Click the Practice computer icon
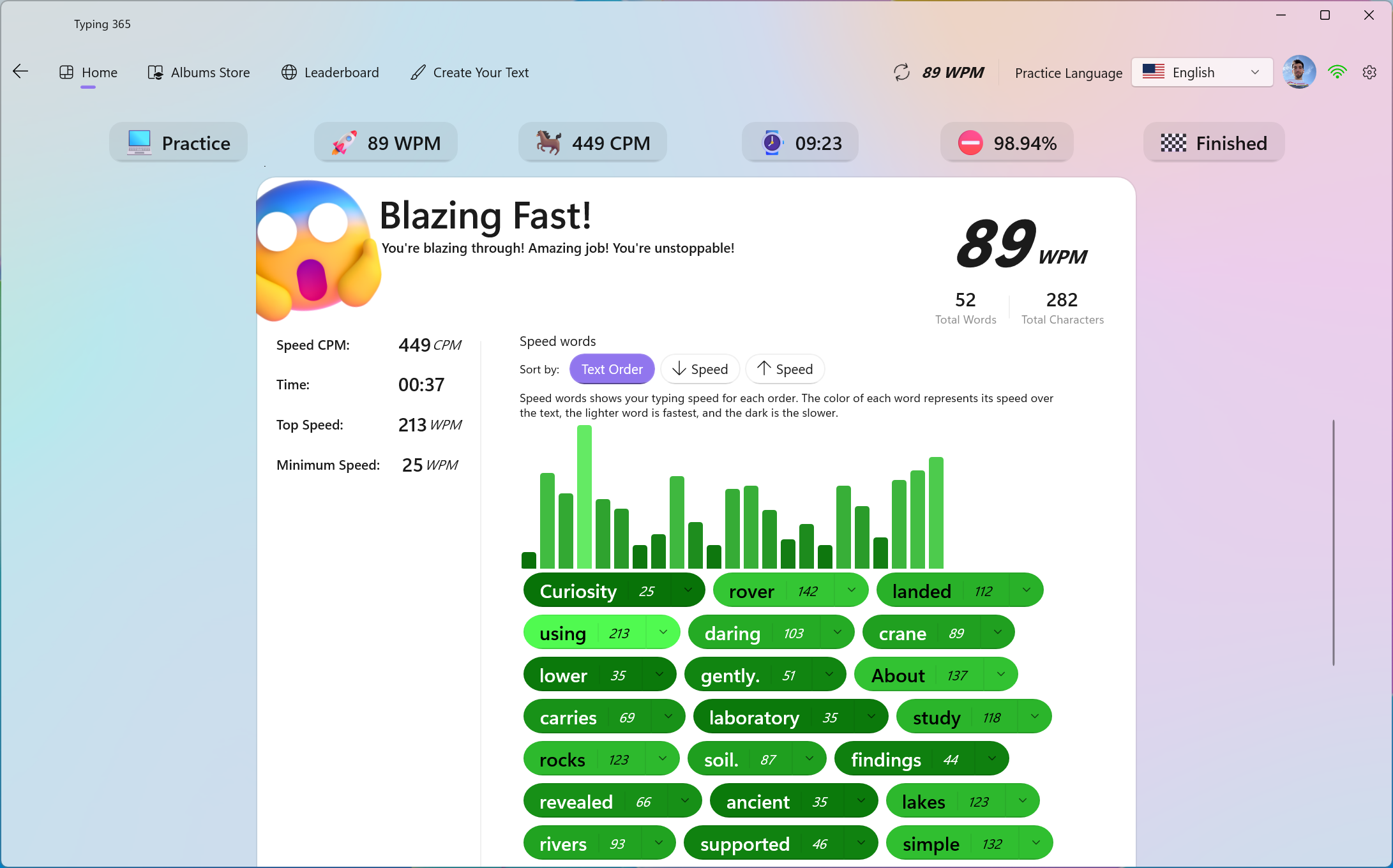This screenshot has height=868, width=1393. pyautogui.click(x=139, y=142)
